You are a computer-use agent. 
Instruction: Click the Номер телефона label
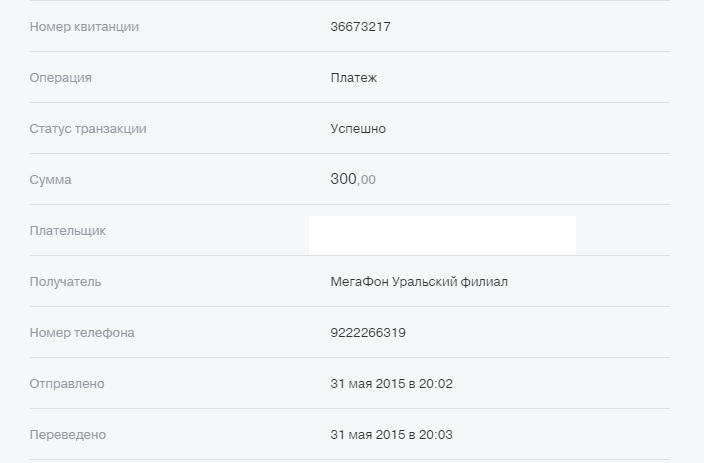point(82,333)
